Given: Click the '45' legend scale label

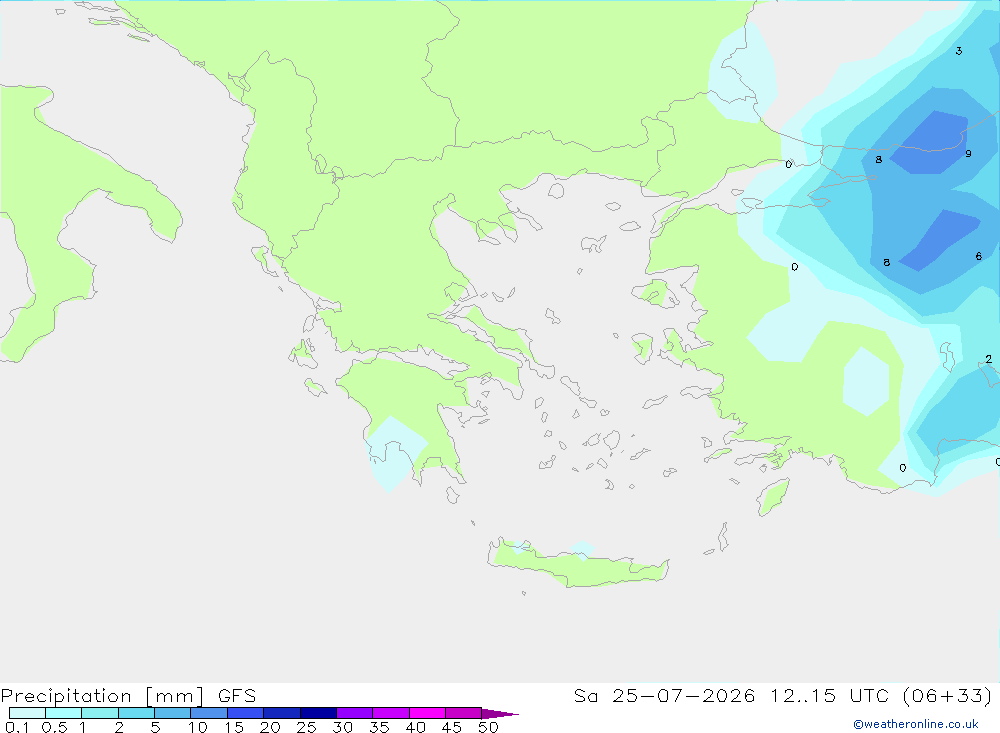Looking at the screenshot, I should click(x=452, y=727).
